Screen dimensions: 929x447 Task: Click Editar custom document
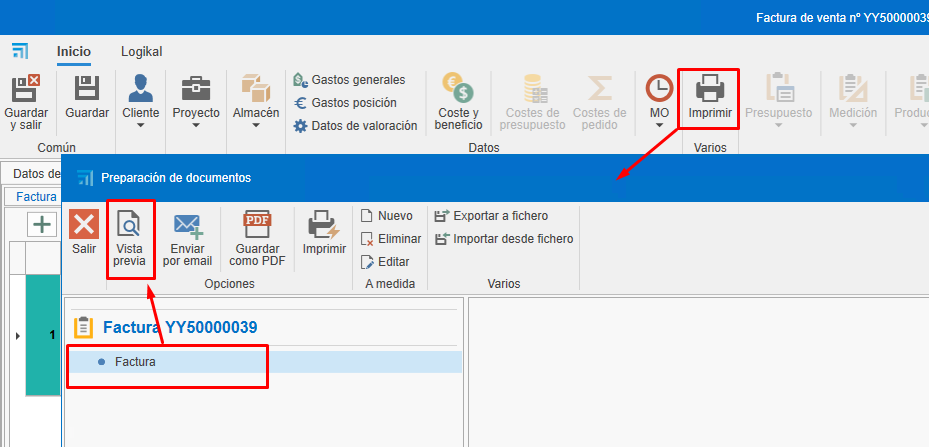click(x=385, y=261)
